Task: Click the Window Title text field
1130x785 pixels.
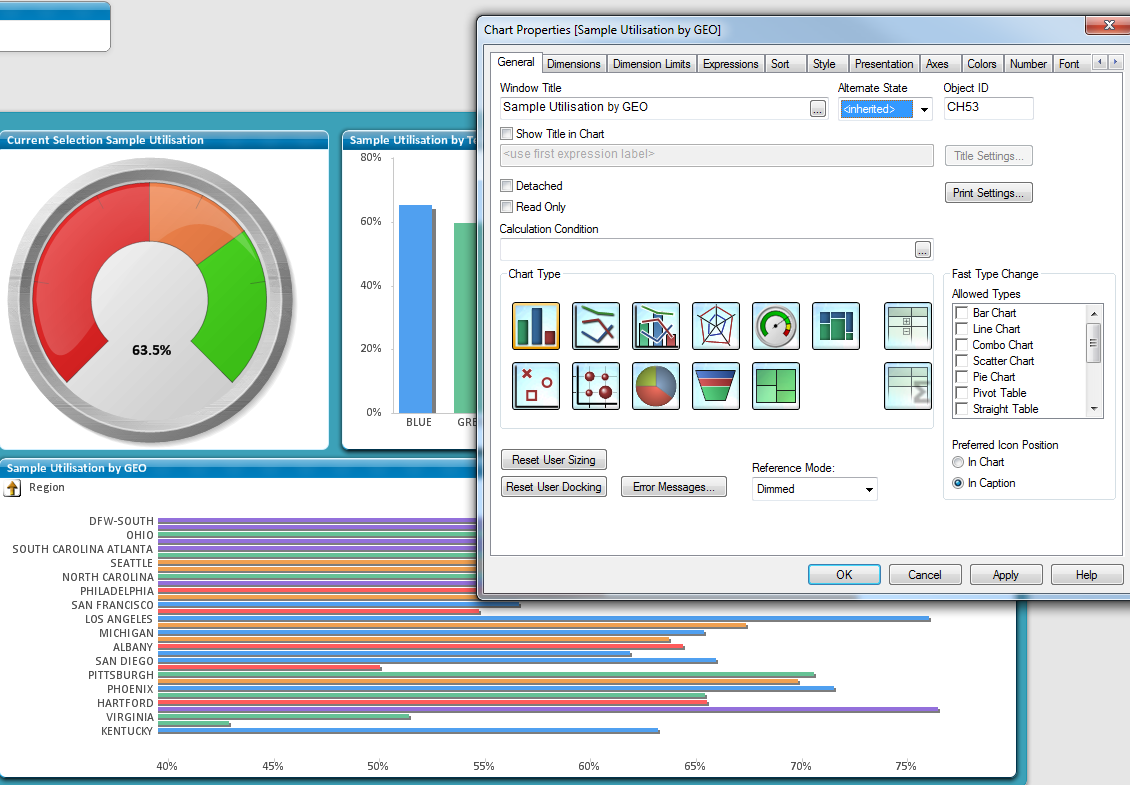Action: 654,108
